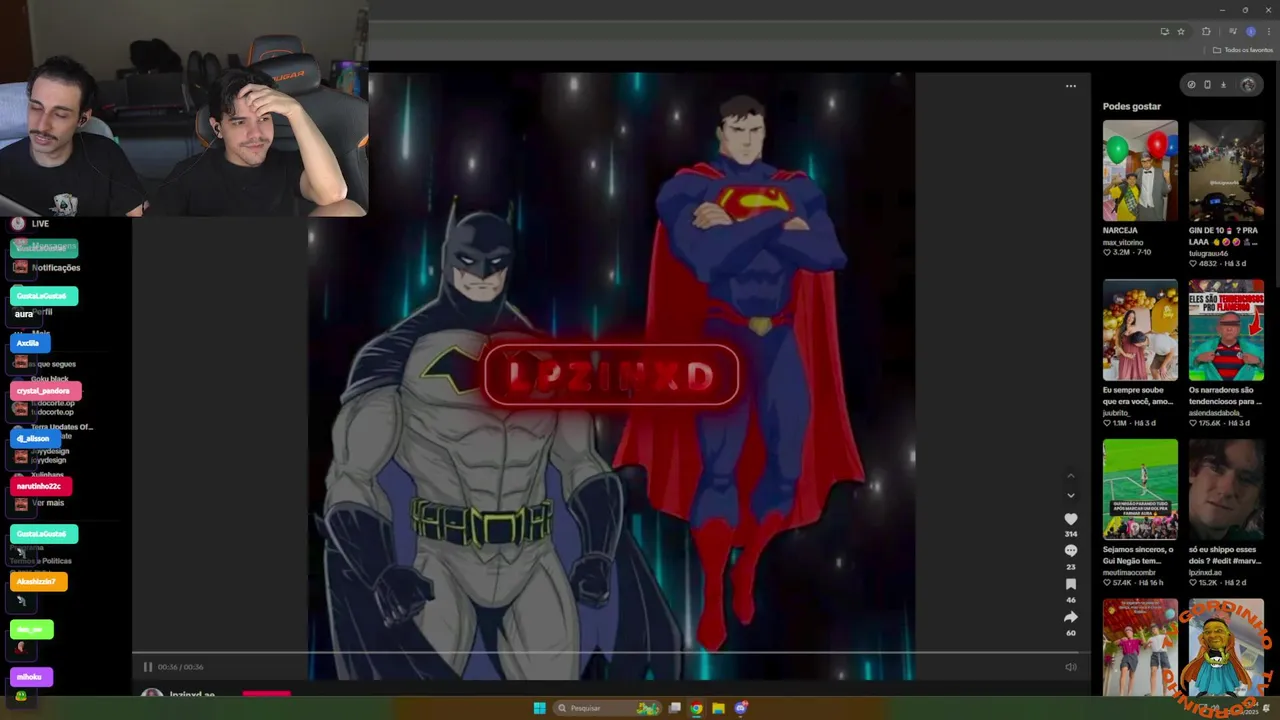Open the 'Eu sempre soube' video thumbnail
The height and width of the screenshot is (720, 1280).
(1140, 330)
